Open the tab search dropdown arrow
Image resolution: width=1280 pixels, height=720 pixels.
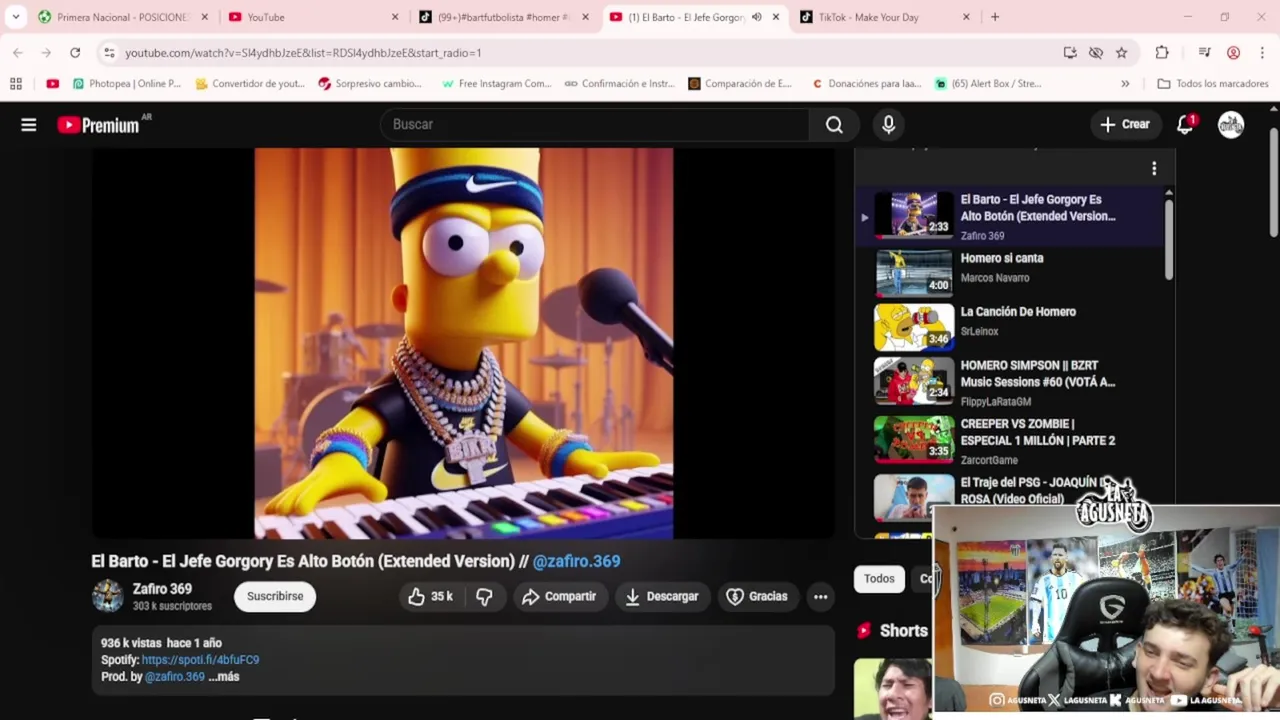tap(16, 17)
